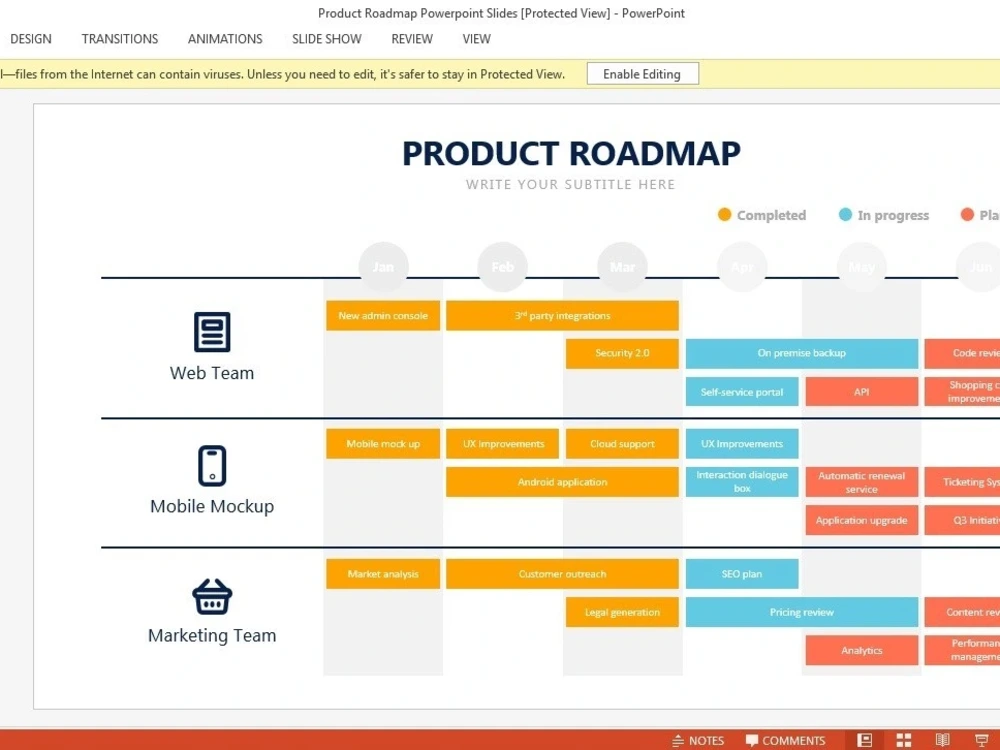Select the WRITE YOUR SUBTITLE HERE text
The width and height of the screenshot is (1000, 750).
(570, 184)
